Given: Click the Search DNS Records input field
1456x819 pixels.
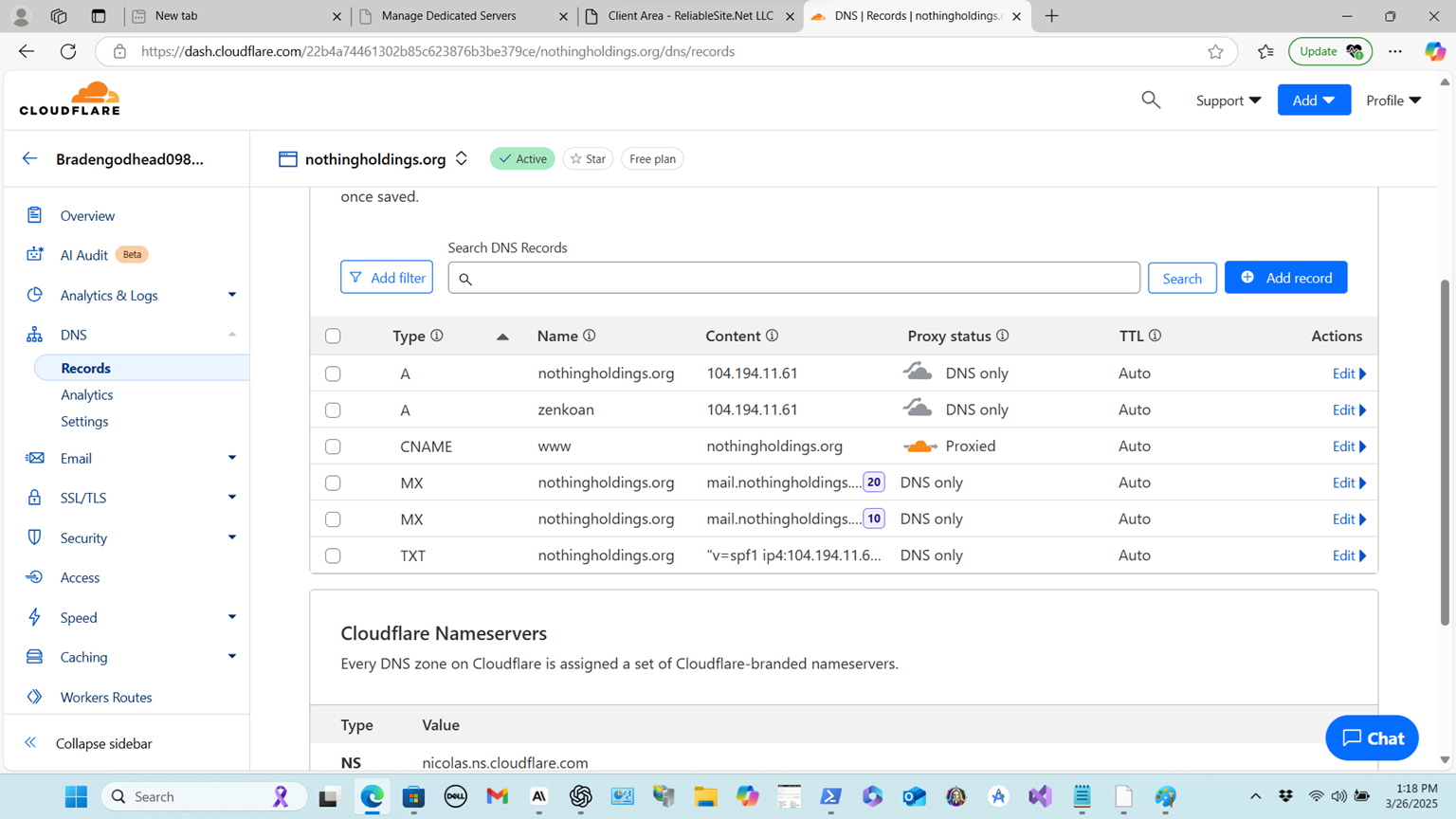Looking at the screenshot, I should click(793, 278).
